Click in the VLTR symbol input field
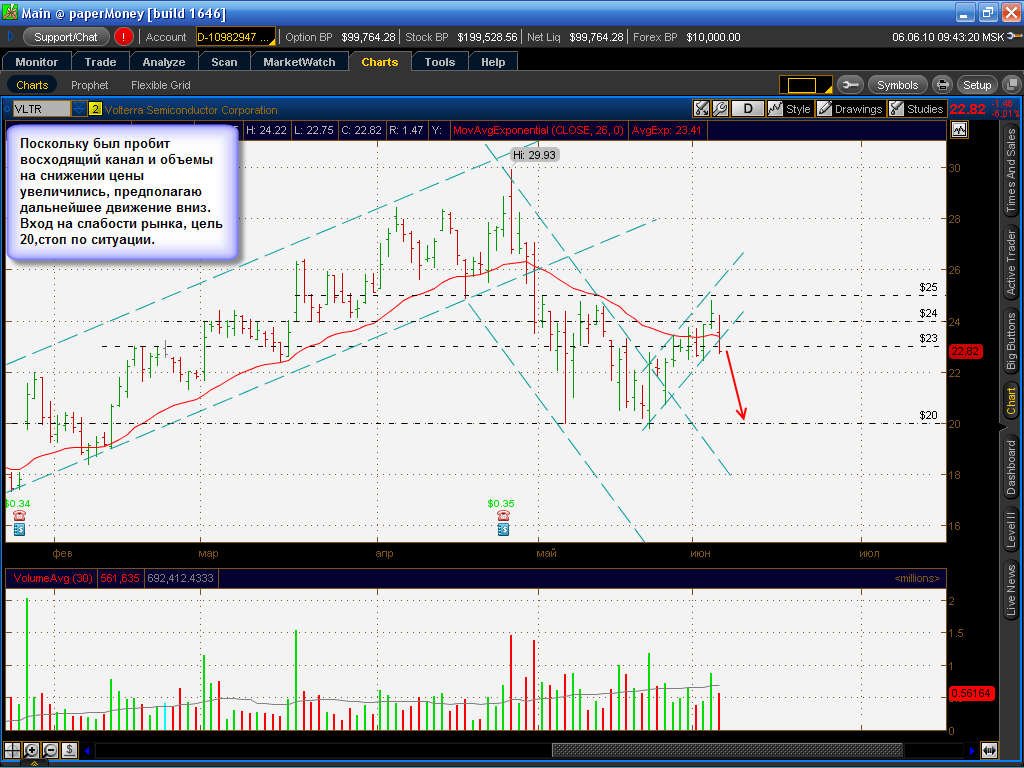The height and width of the screenshot is (768, 1024). tap(41, 108)
